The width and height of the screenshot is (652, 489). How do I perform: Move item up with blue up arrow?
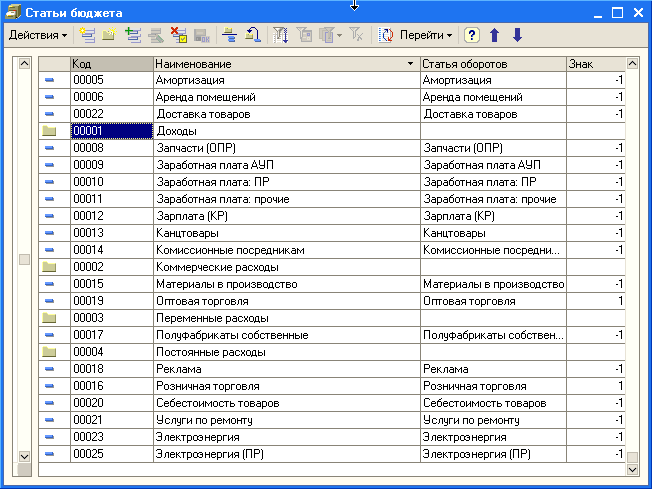click(x=495, y=35)
